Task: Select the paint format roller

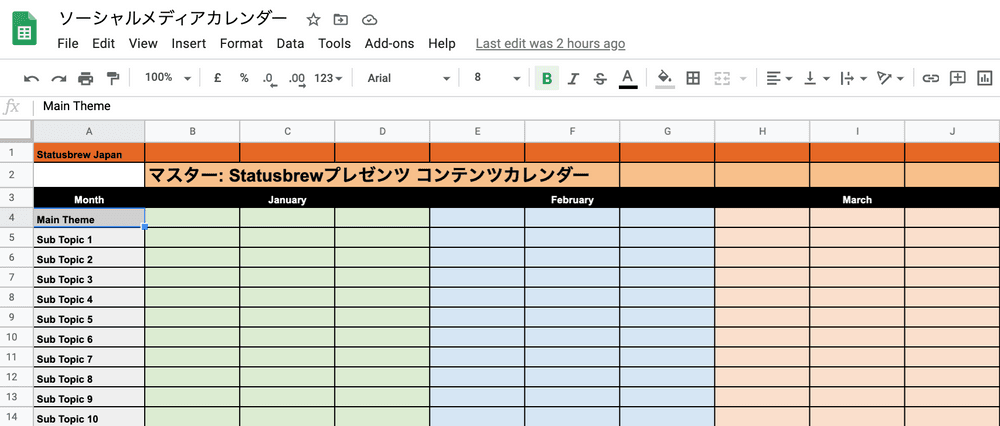Action: pyautogui.click(x=113, y=78)
